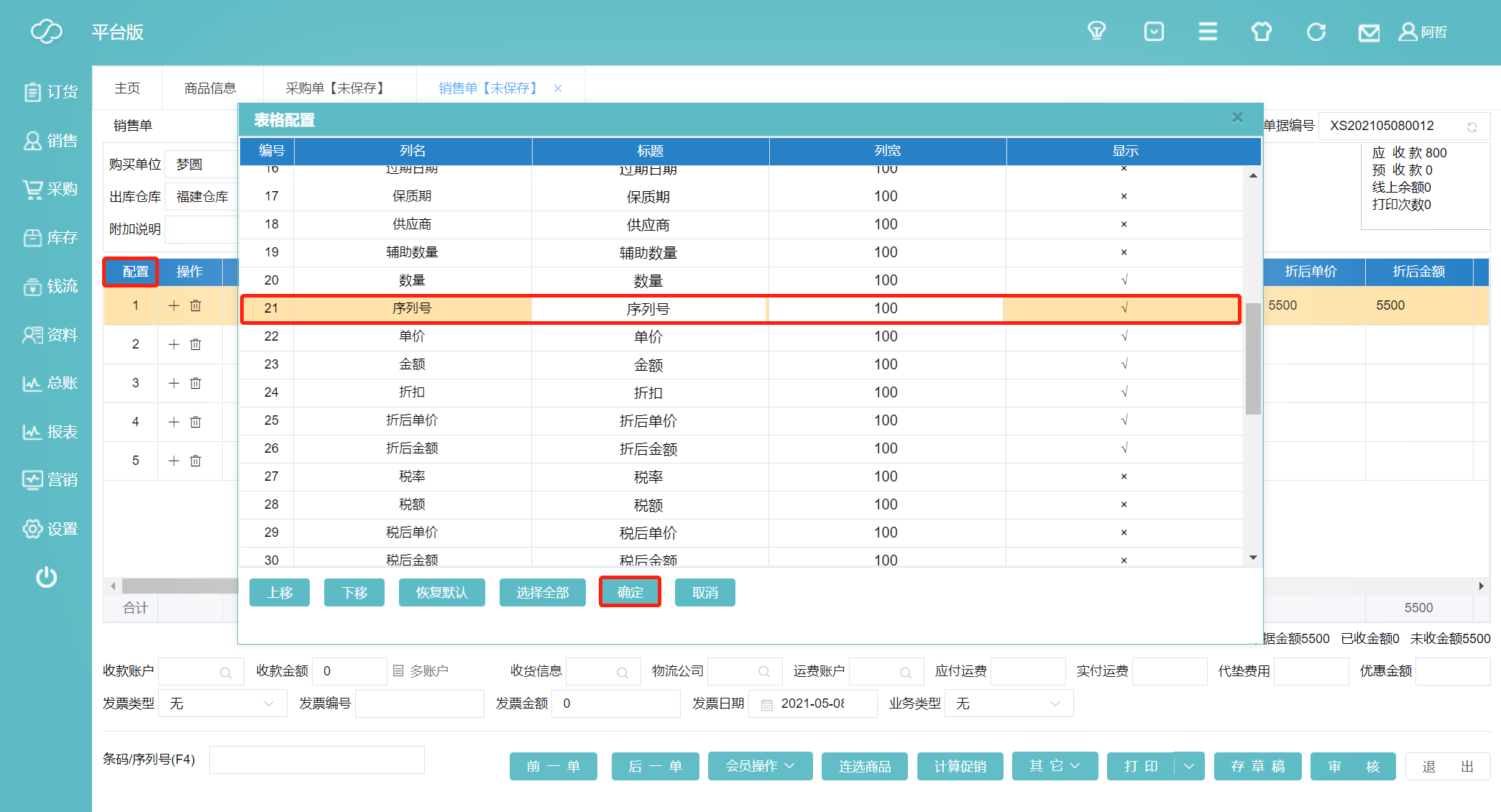Open the 业务类型 dropdown

click(1009, 703)
